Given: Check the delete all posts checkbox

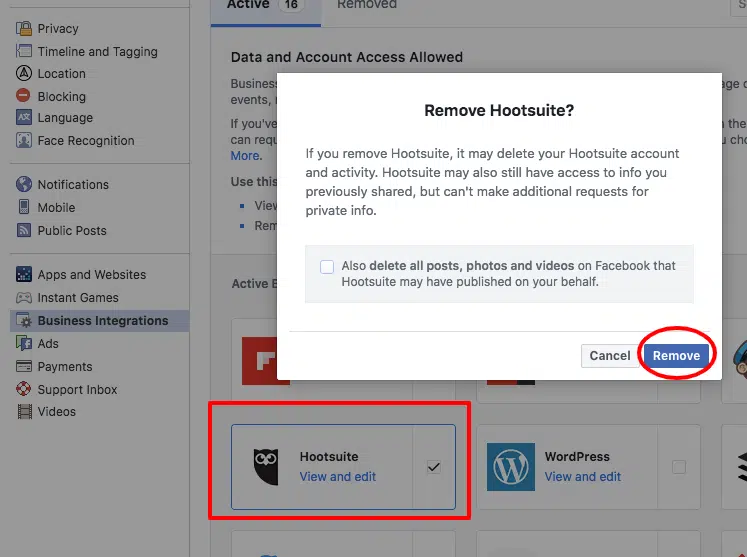Looking at the screenshot, I should click(x=327, y=267).
